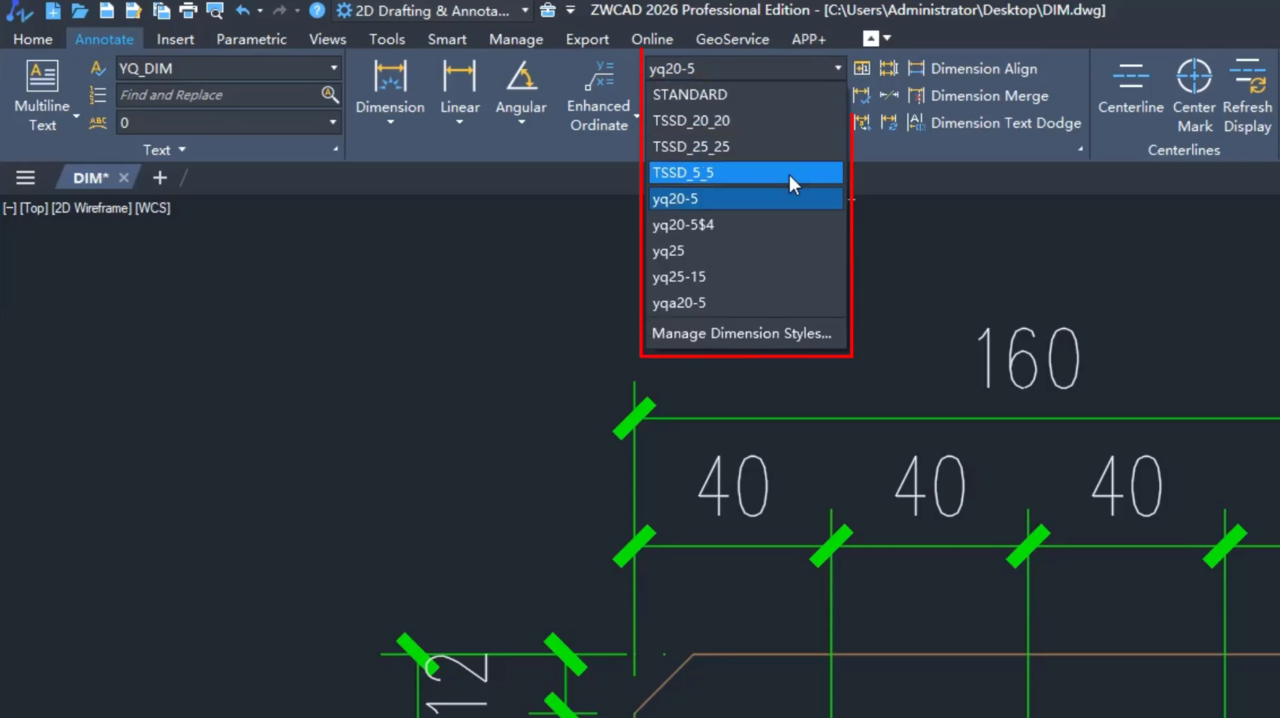The height and width of the screenshot is (718, 1280).
Task: Expand the Multiline Text dropdown arrow
Action: point(76,118)
